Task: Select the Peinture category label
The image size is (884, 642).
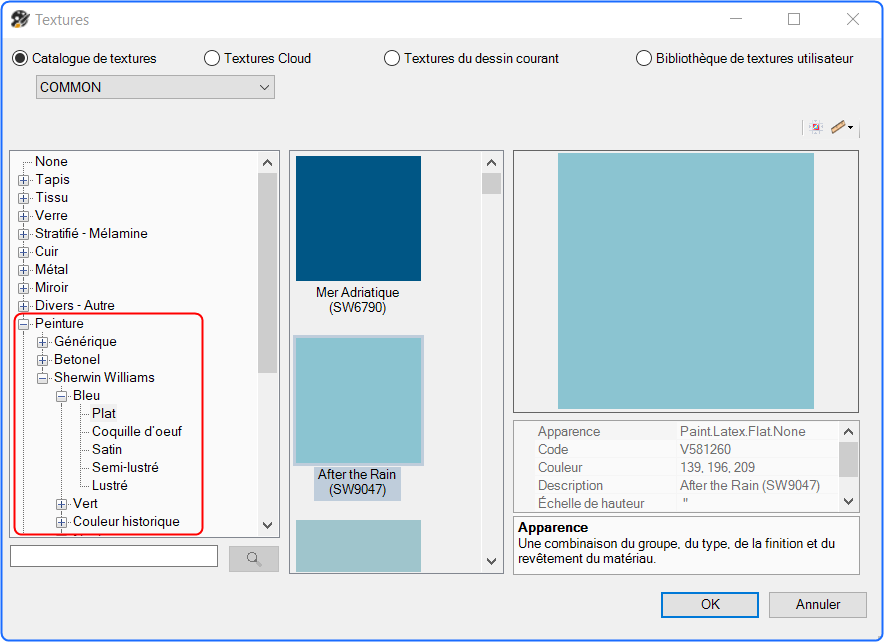Action: 59,324
